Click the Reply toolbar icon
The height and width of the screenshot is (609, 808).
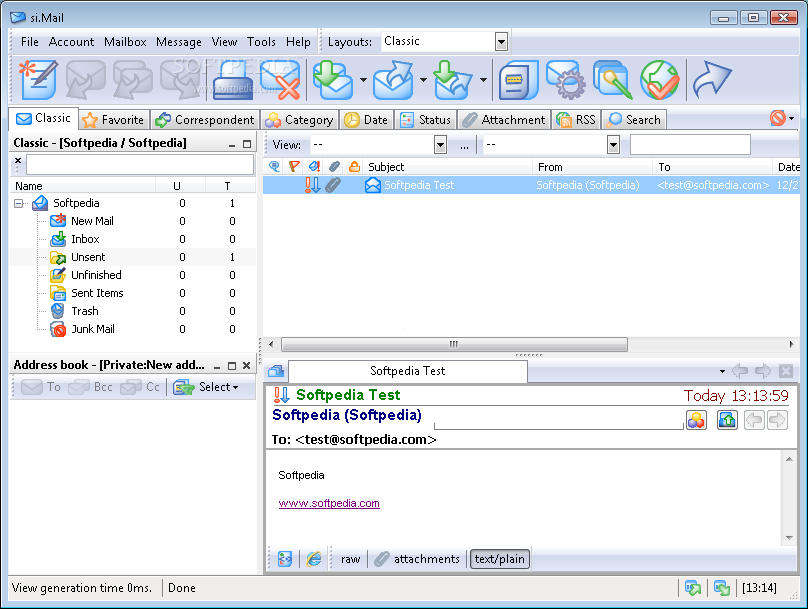pyautogui.click(x=86, y=80)
